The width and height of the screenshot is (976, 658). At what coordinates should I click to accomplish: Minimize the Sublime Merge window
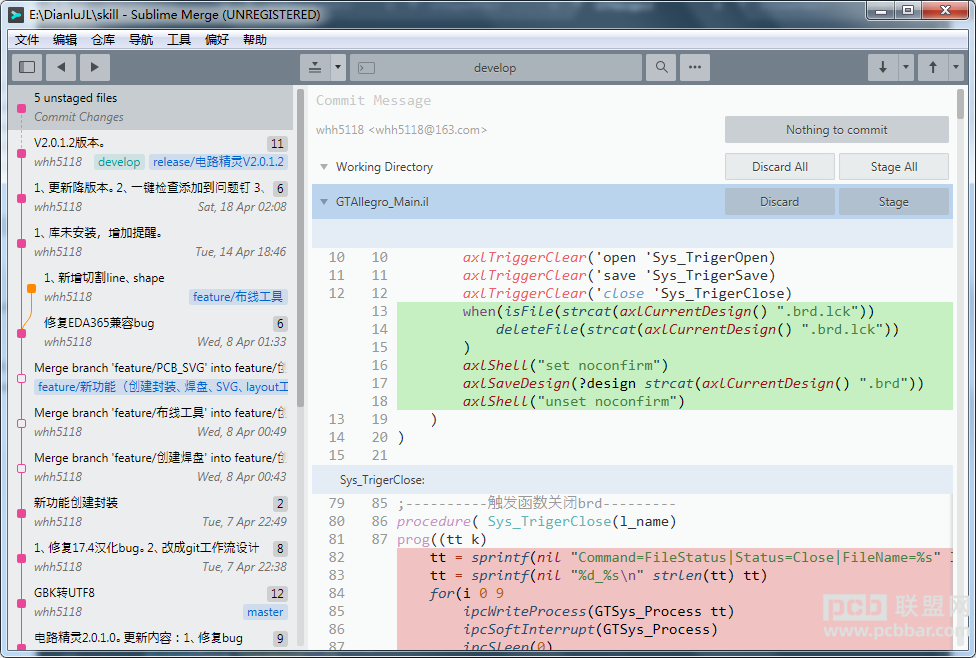point(881,11)
